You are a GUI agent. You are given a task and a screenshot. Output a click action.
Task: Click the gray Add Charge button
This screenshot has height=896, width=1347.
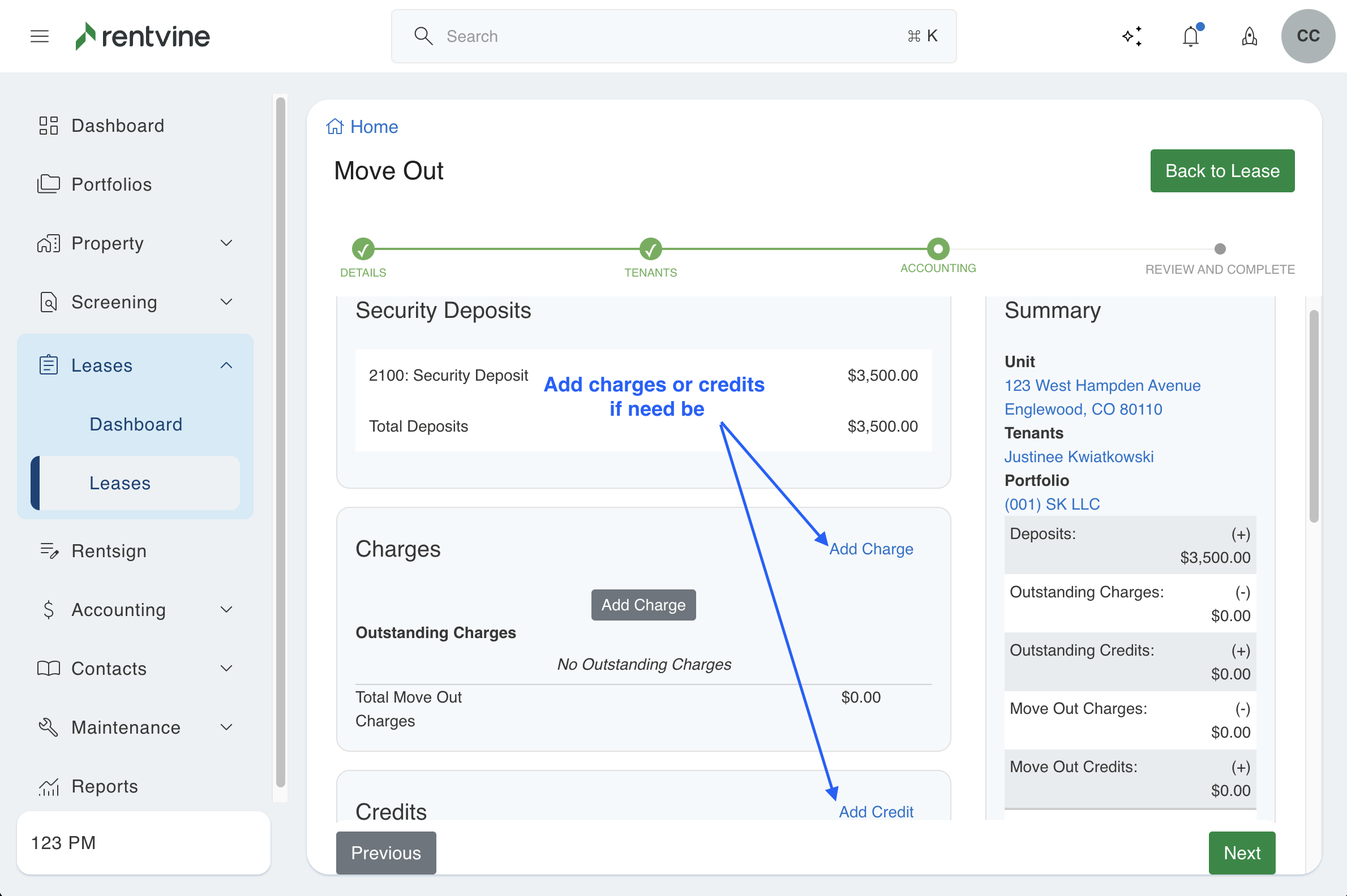643,605
